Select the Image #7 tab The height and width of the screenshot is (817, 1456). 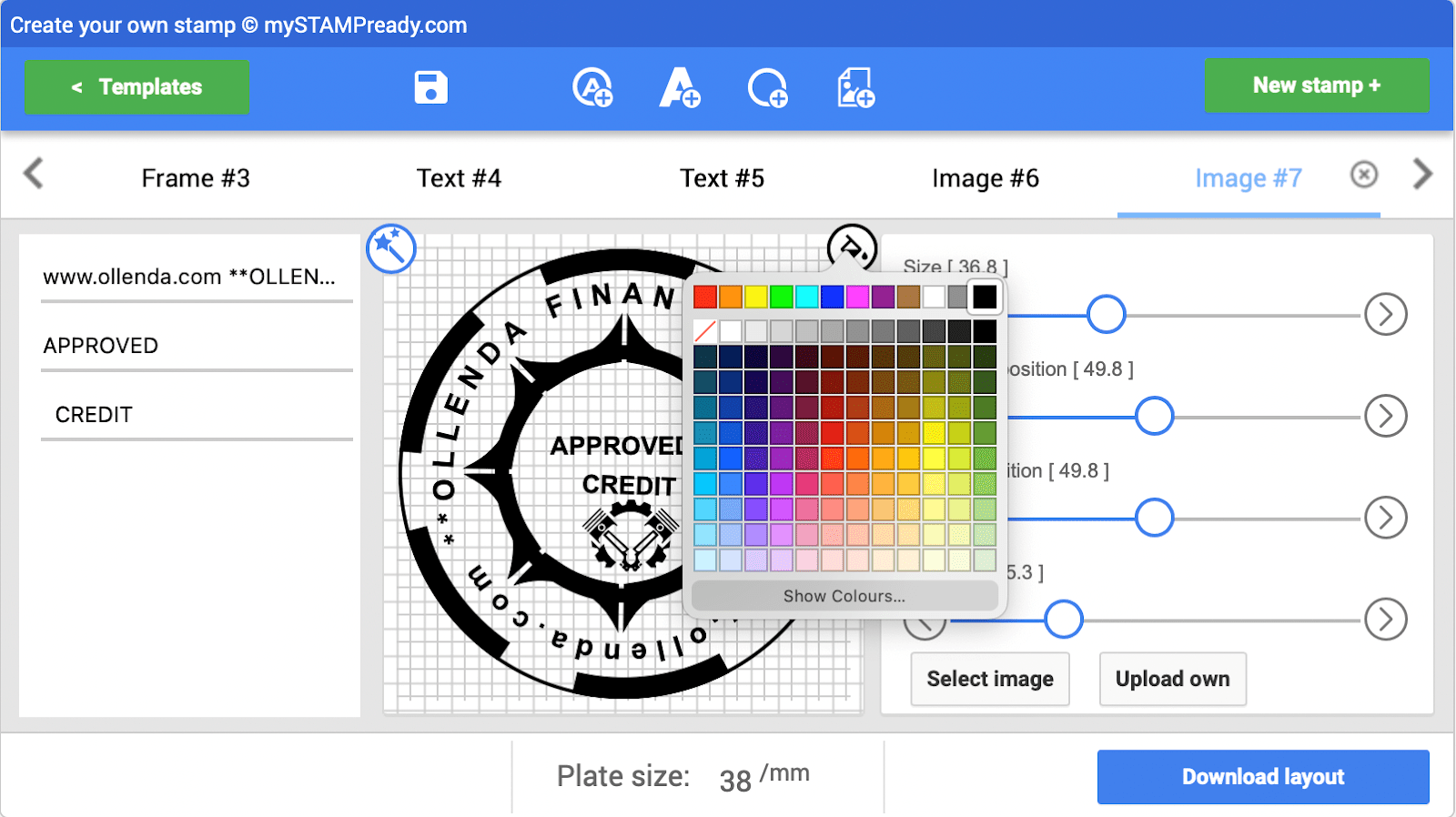(1249, 178)
